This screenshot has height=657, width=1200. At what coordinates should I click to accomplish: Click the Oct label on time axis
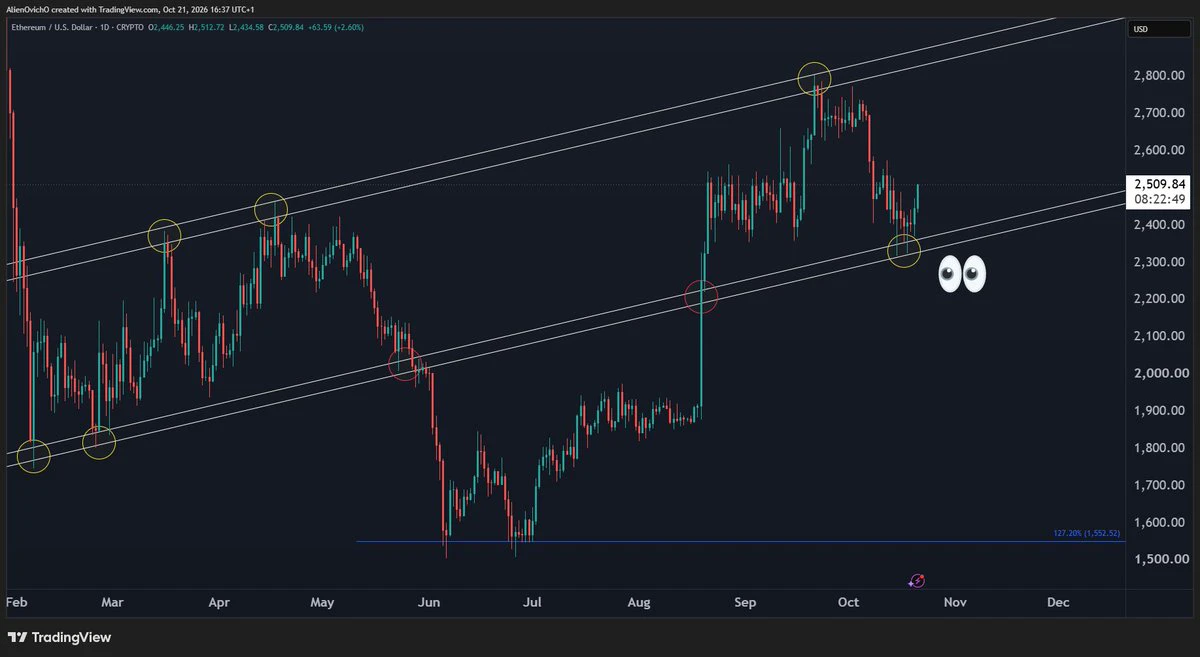click(848, 603)
